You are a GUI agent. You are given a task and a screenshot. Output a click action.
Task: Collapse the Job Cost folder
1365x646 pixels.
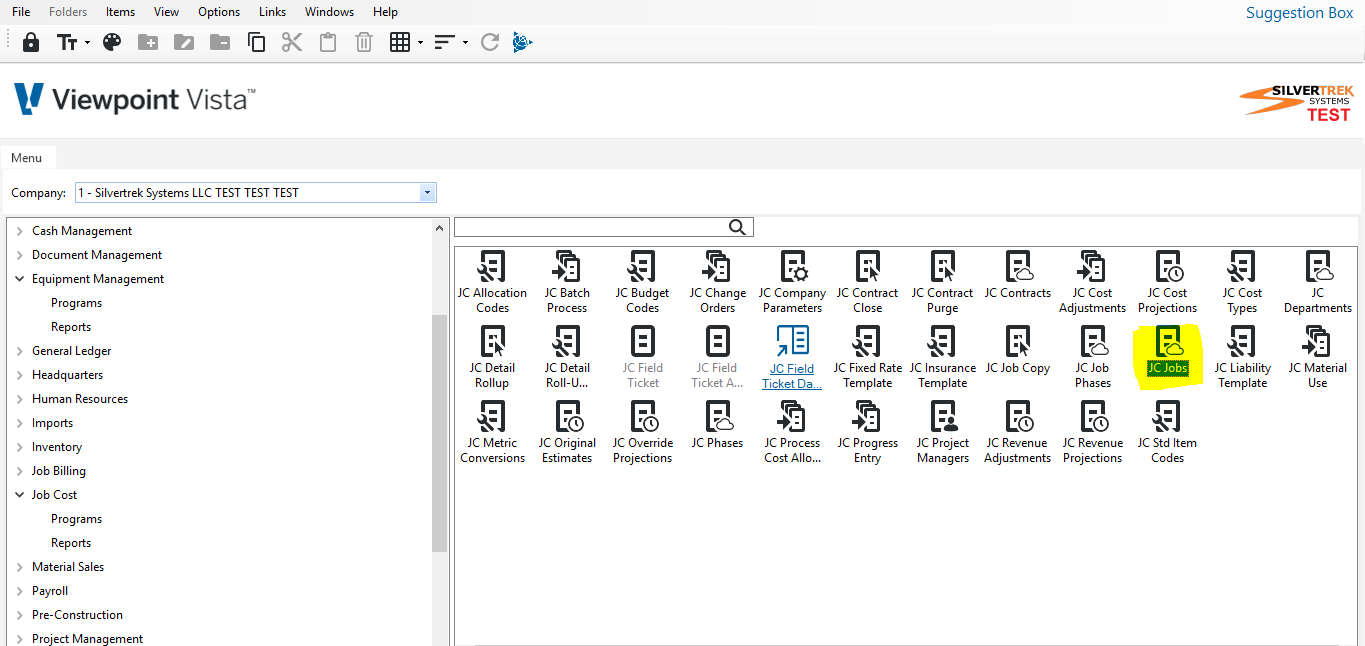[x=19, y=495]
